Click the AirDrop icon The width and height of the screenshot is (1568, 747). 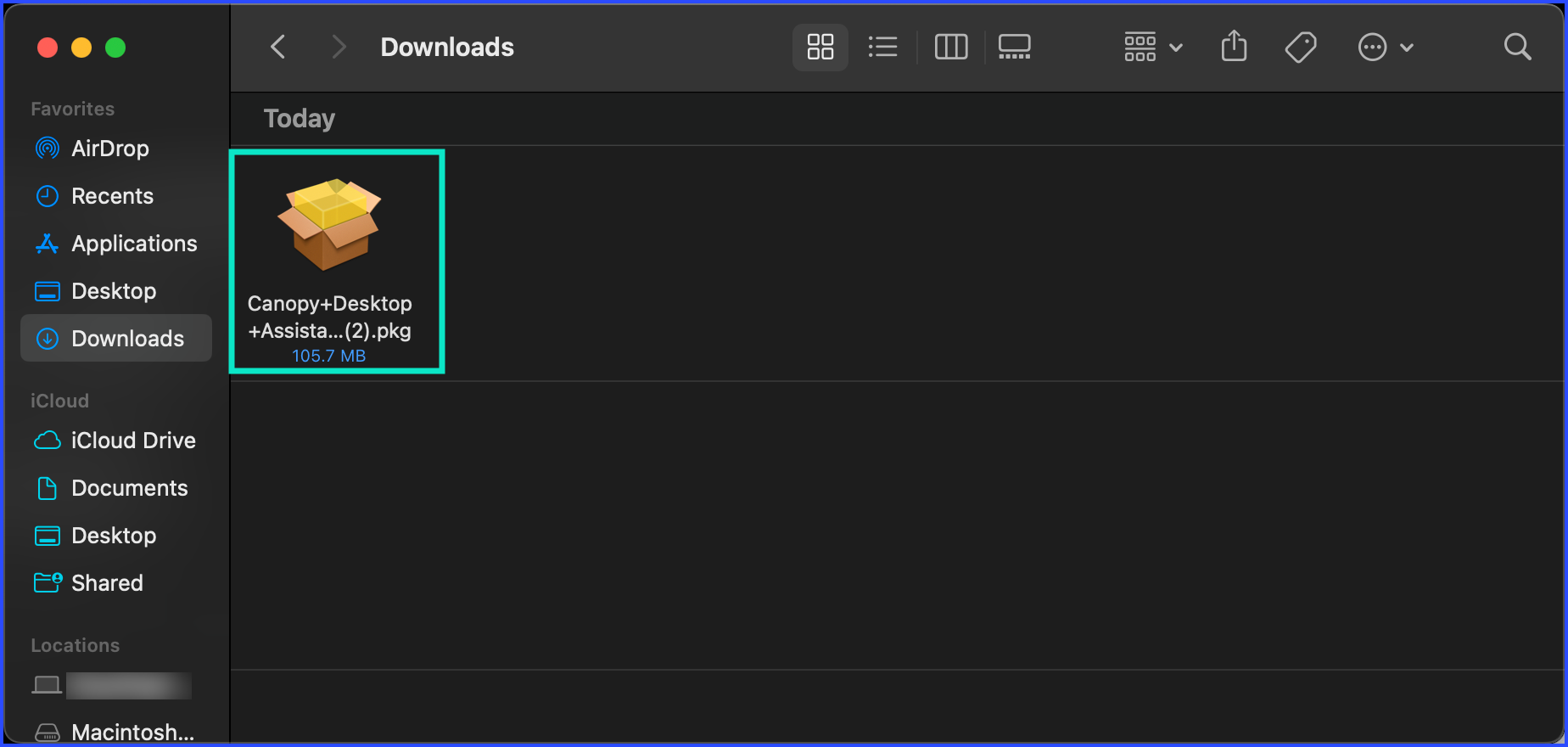point(48,149)
